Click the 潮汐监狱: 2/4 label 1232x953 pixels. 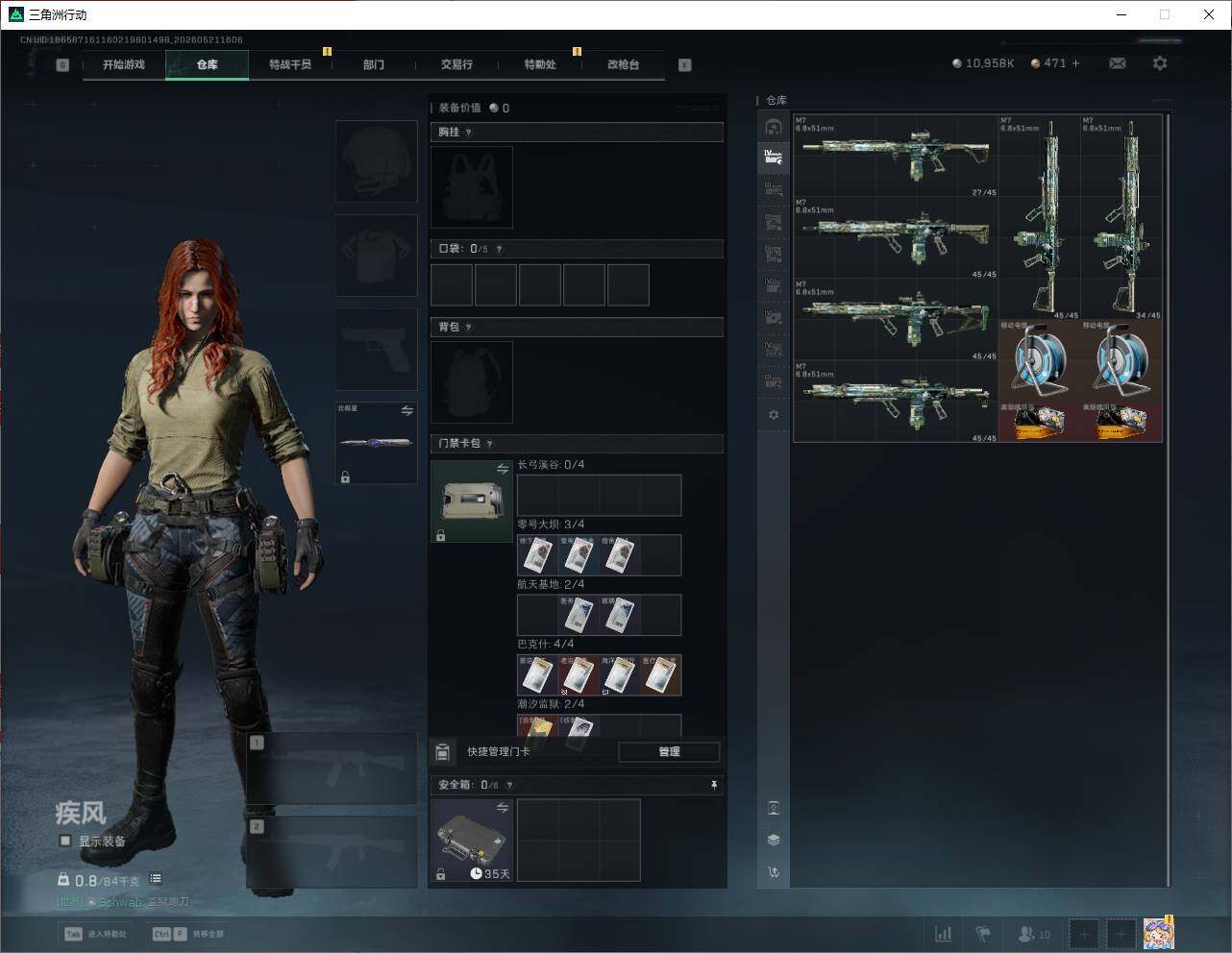[x=552, y=704]
